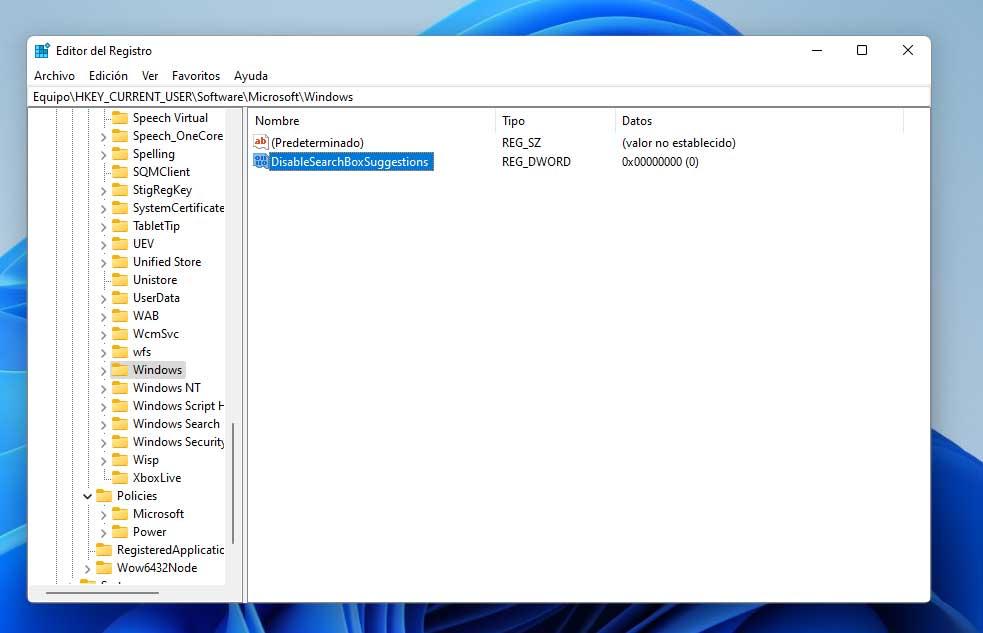Click the (valor no establecido) data cell
The width and height of the screenshot is (983, 633).
coord(679,143)
